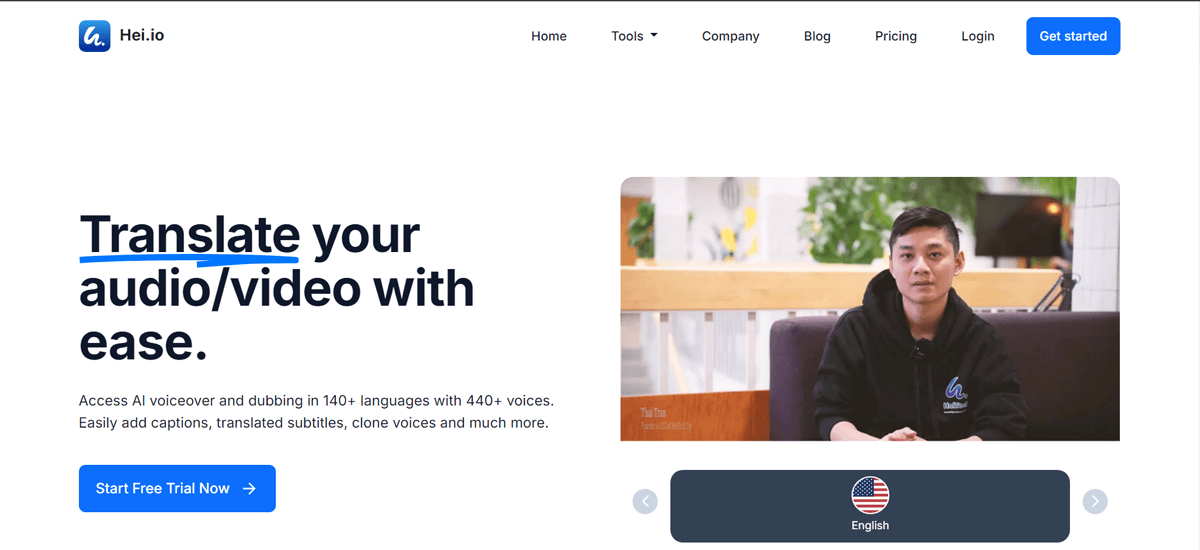
Task: Click the Tools dropdown caret
Action: (654, 36)
